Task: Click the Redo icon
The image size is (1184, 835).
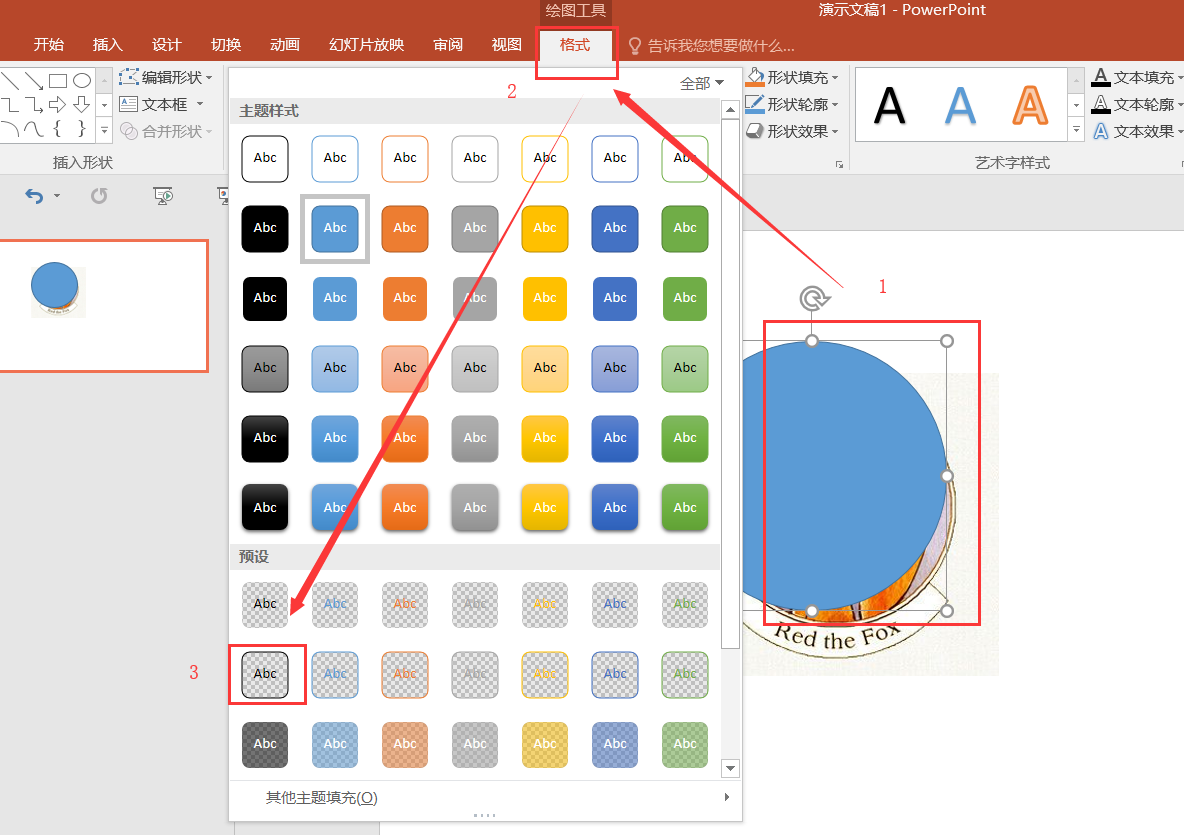Action: [x=99, y=196]
